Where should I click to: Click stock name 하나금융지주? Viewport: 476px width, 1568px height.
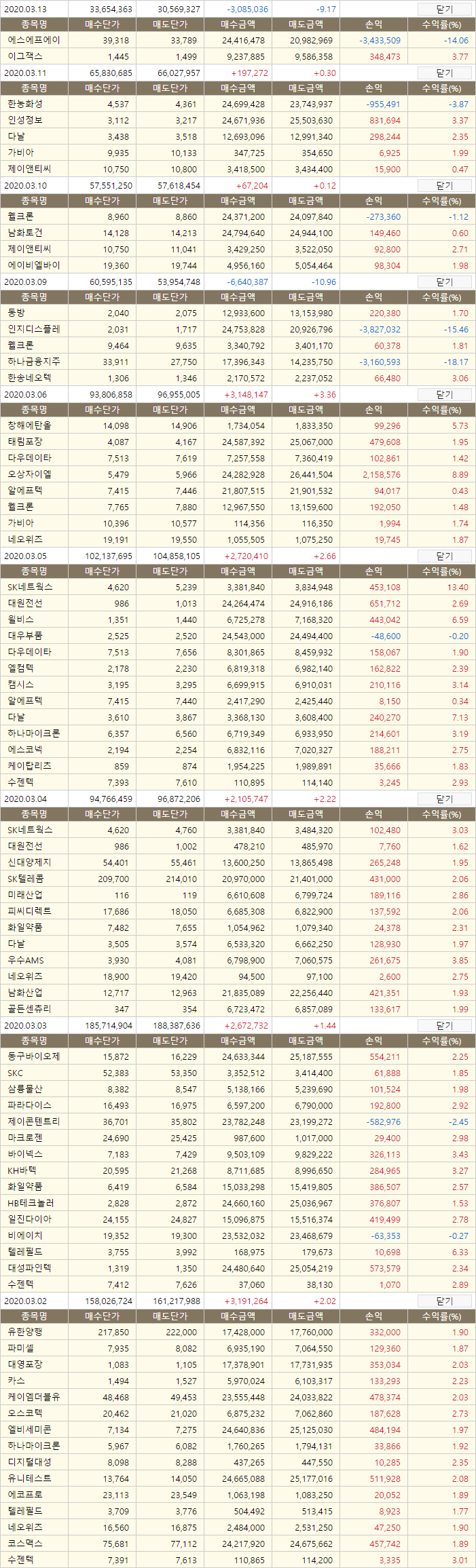(x=34, y=362)
